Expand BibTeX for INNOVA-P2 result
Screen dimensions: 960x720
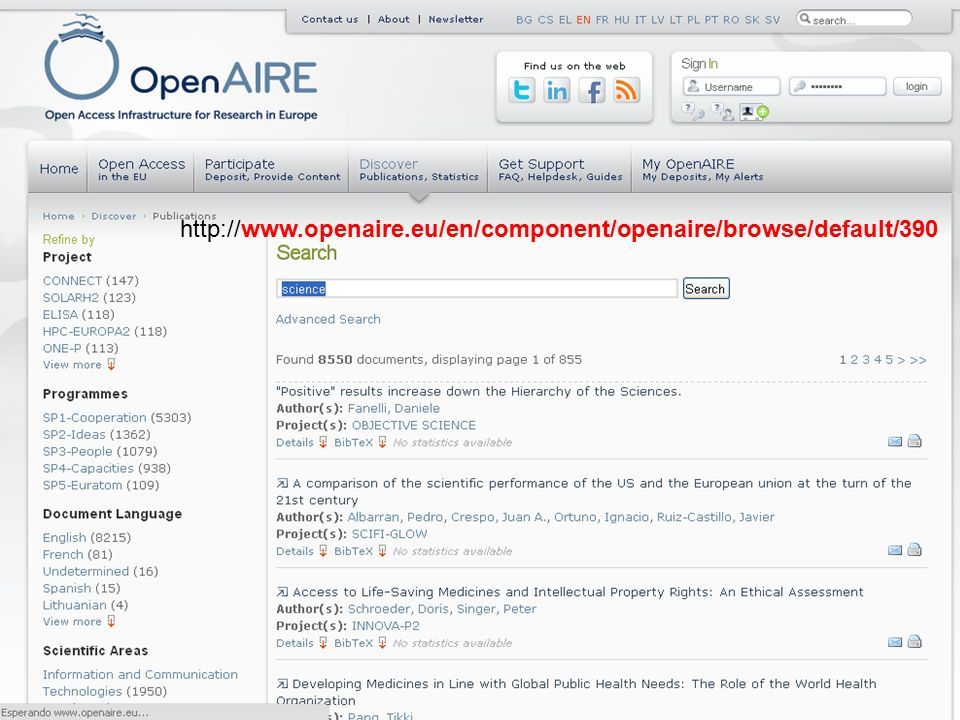tap(360, 643)
